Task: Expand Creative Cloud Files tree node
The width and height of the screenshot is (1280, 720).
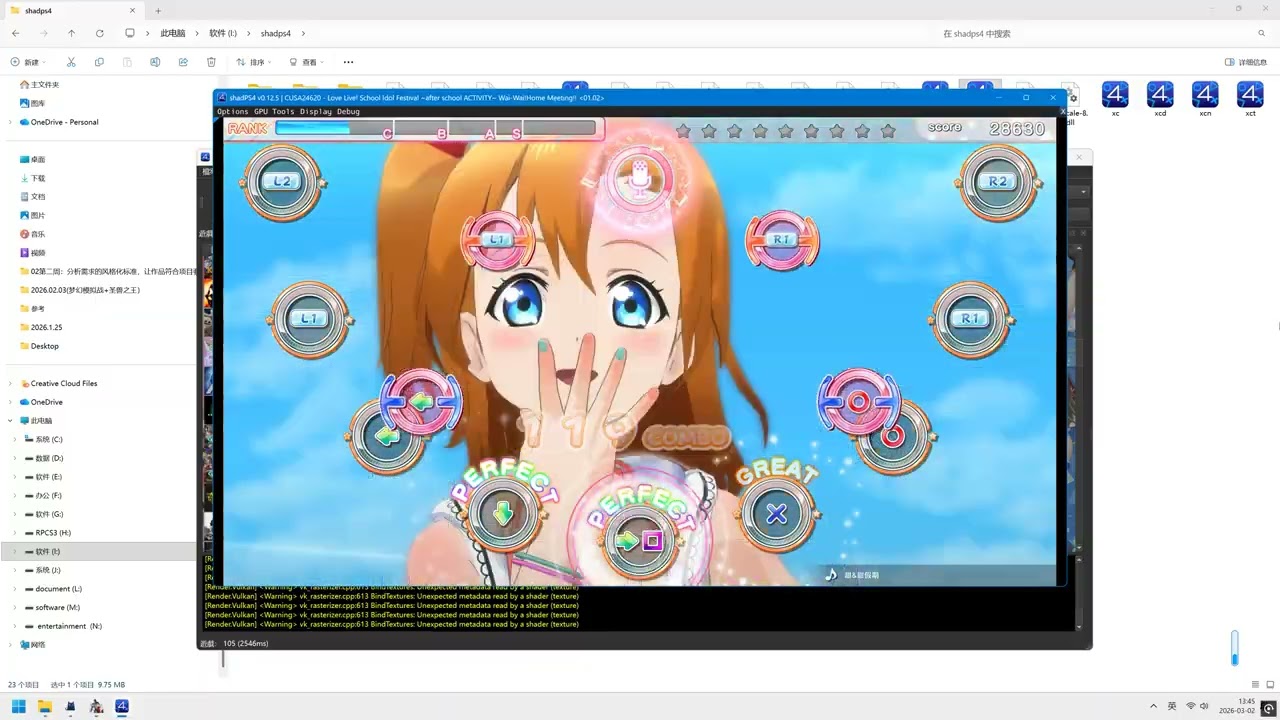Action: [x=10, y=383]
